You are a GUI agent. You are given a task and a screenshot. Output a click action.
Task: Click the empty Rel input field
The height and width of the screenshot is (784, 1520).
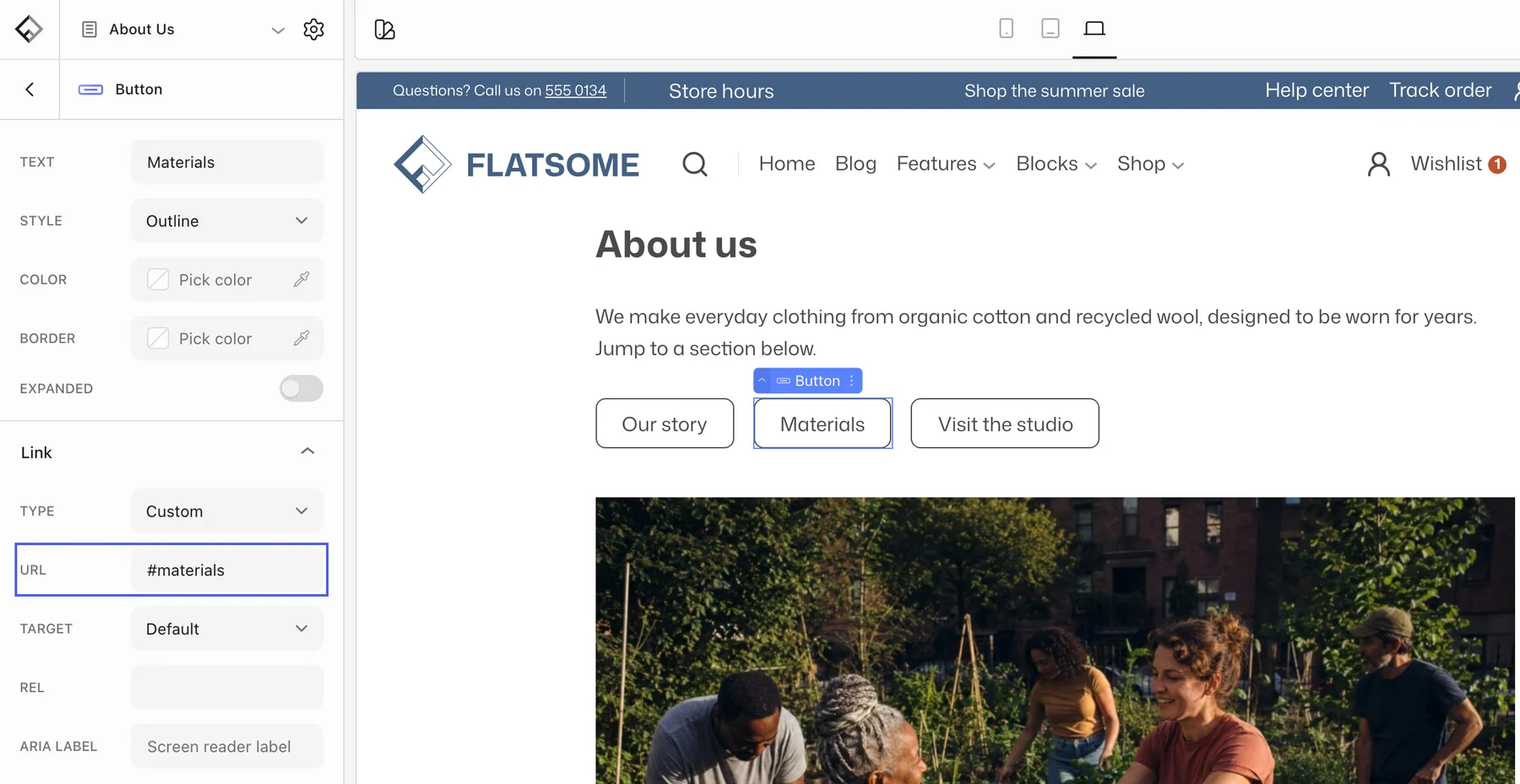tap(227, 688)
